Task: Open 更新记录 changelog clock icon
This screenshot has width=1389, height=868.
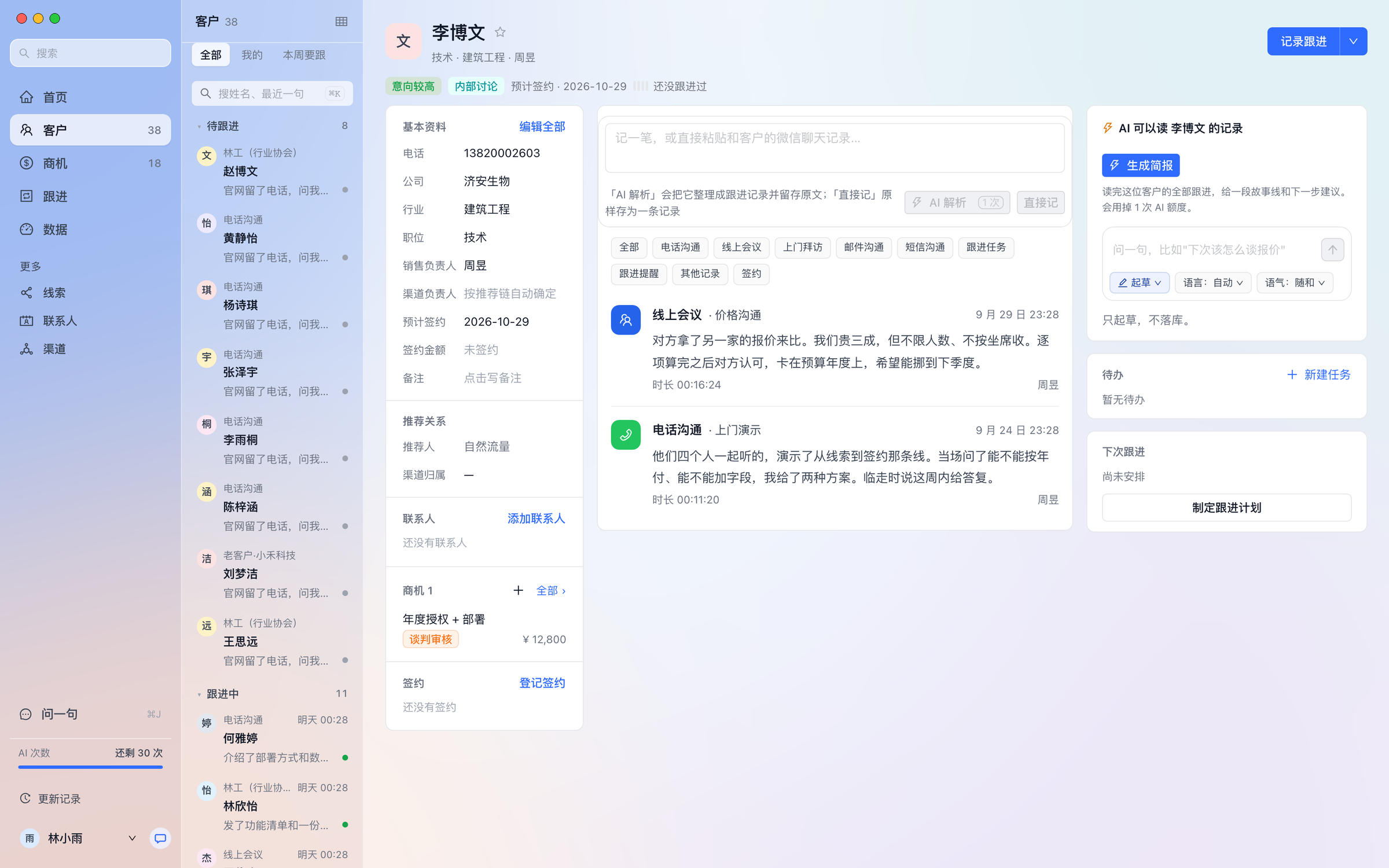Action: [25, 799]
